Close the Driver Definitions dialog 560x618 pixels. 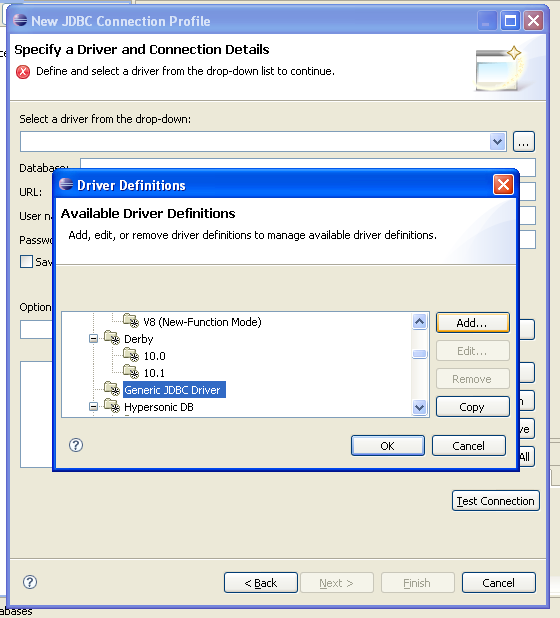[503, 184]
